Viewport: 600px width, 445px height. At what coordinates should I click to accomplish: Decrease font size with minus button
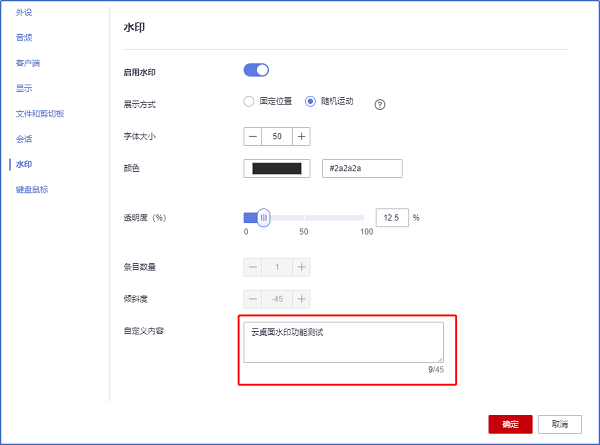pyautogui.click(x=252, y=135)
